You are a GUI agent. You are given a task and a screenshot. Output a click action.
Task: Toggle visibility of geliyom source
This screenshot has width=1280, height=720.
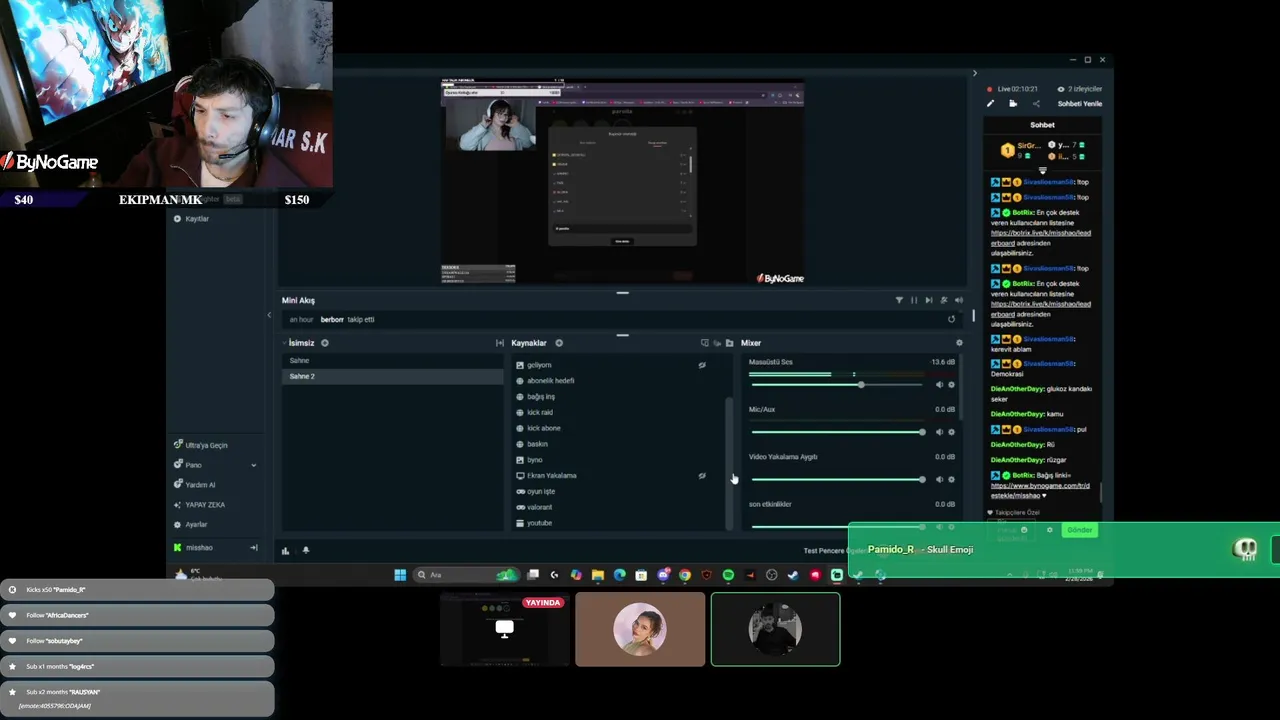[x=702, y=365]
